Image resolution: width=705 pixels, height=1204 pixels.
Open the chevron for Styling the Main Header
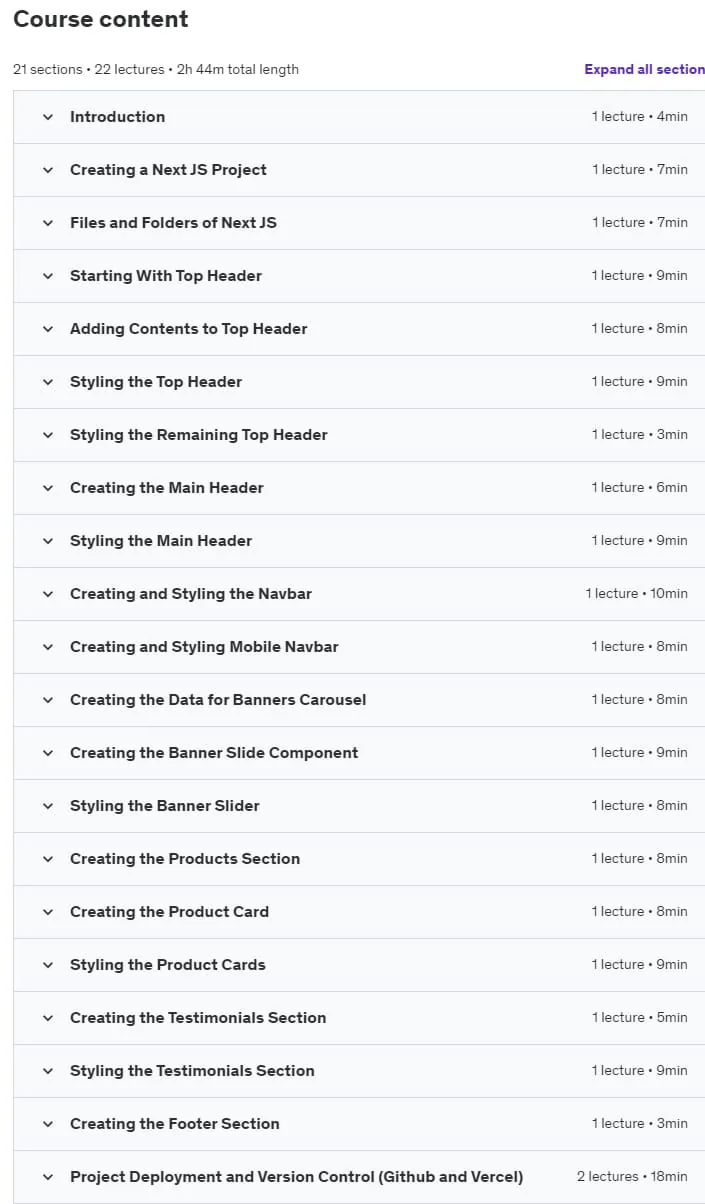(47, 541)
